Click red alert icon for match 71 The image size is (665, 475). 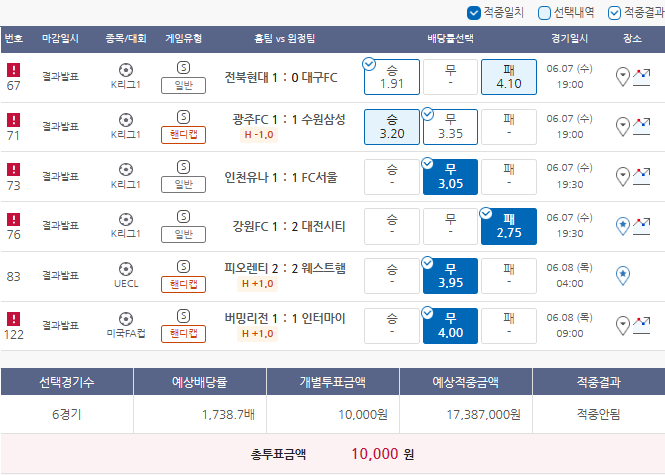pyautogui.click(x=14, y=120)
